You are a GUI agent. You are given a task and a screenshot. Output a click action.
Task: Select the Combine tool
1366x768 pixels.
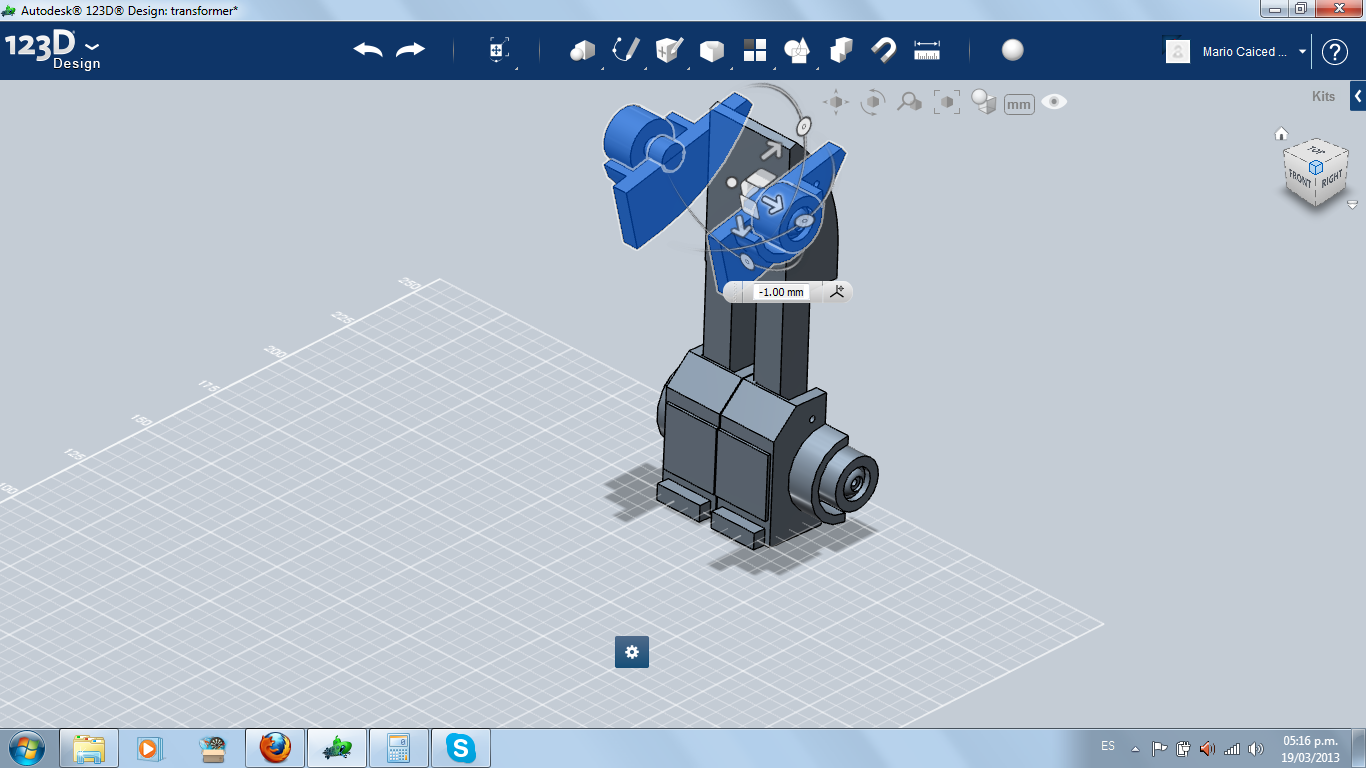tap(841, 50)
